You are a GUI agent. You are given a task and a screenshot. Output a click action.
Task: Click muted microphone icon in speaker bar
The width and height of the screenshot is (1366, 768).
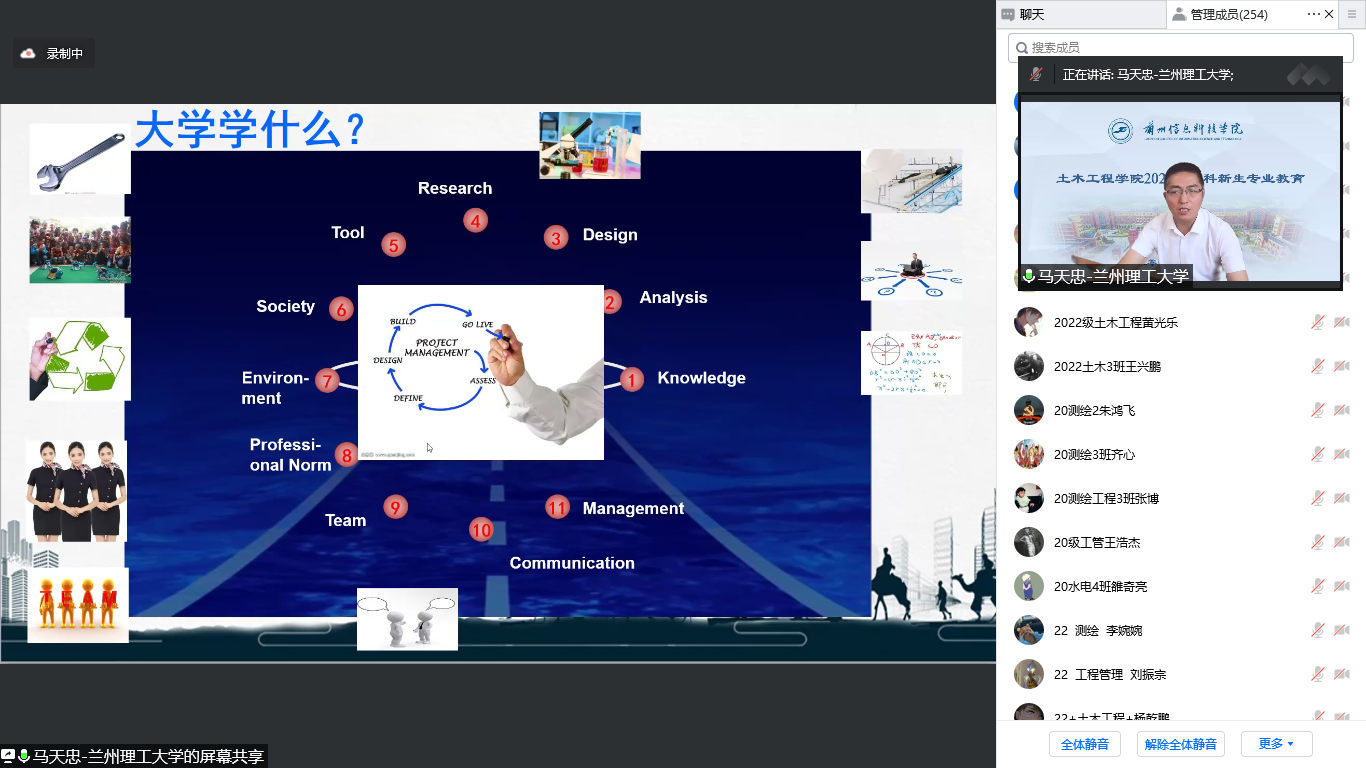click(x=1037, y=74)
